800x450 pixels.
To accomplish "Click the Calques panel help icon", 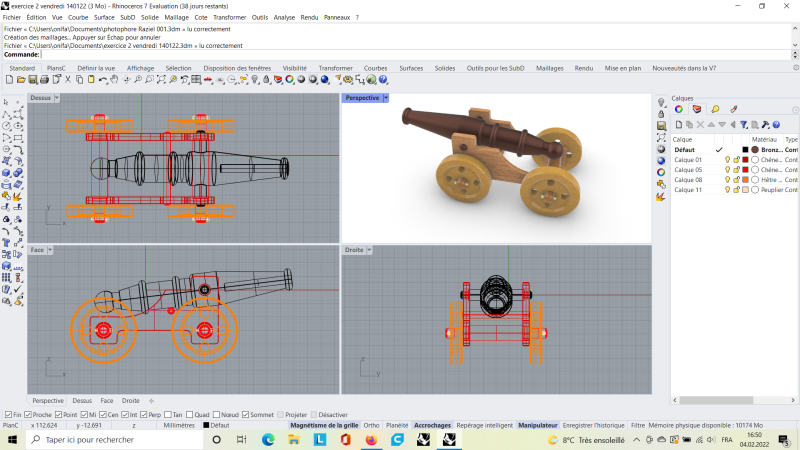I will coord(776,124).
